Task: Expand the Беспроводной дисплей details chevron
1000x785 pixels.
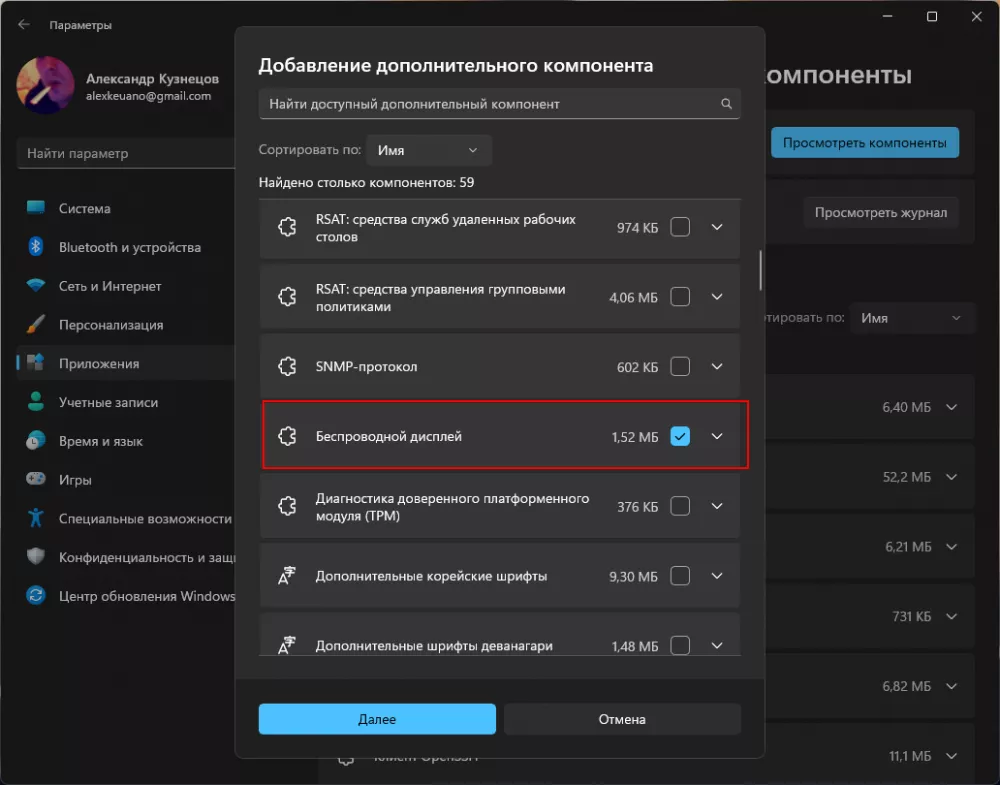Action: (716, 436)
